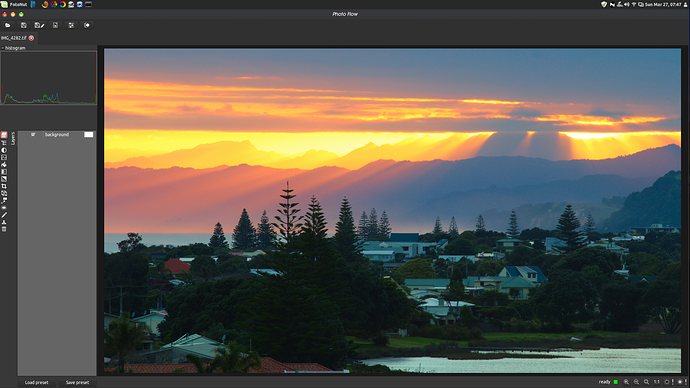
Task: Click the Load preset button
Action: 37,382
